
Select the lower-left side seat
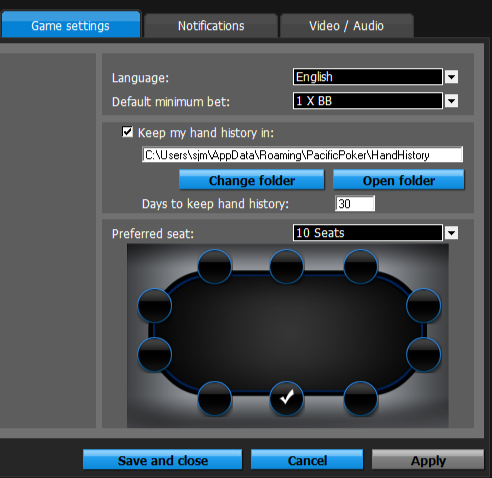tap(155, 354)
